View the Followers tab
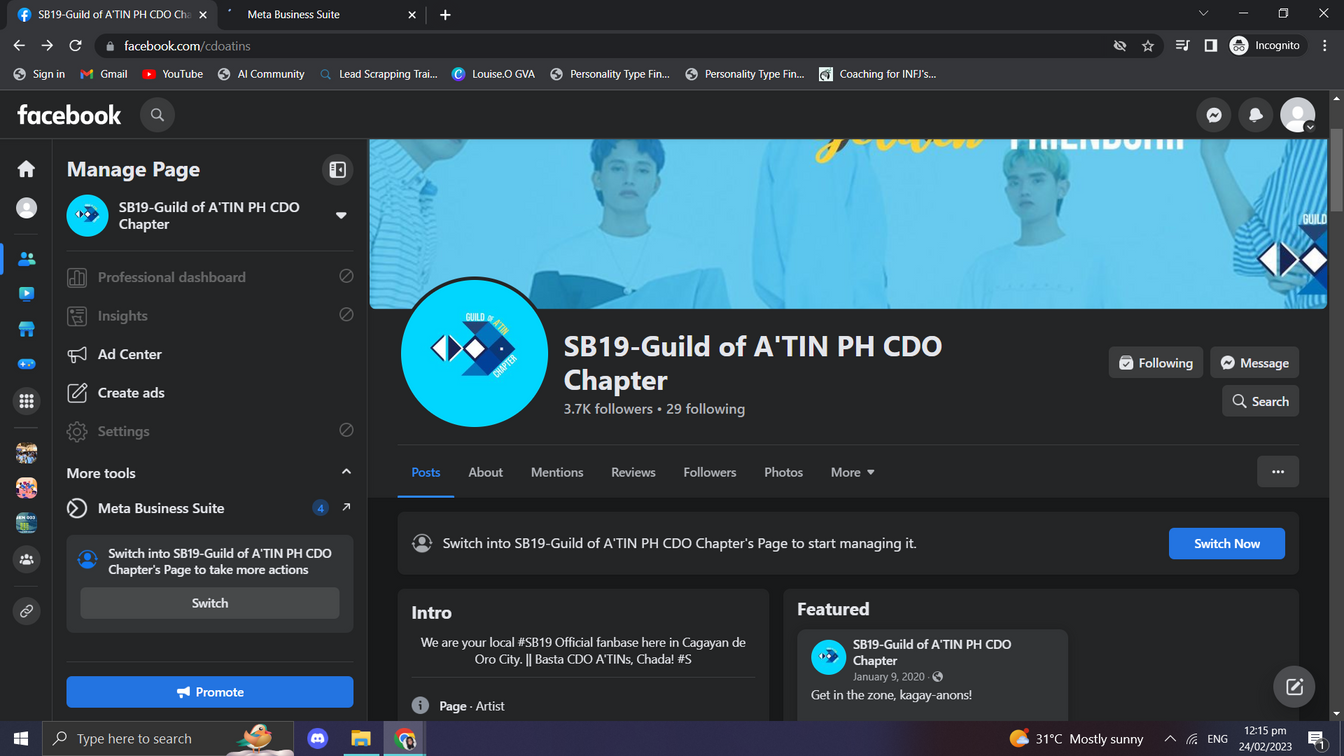This screenshot has height=756, width=1344. pos(710,472)
